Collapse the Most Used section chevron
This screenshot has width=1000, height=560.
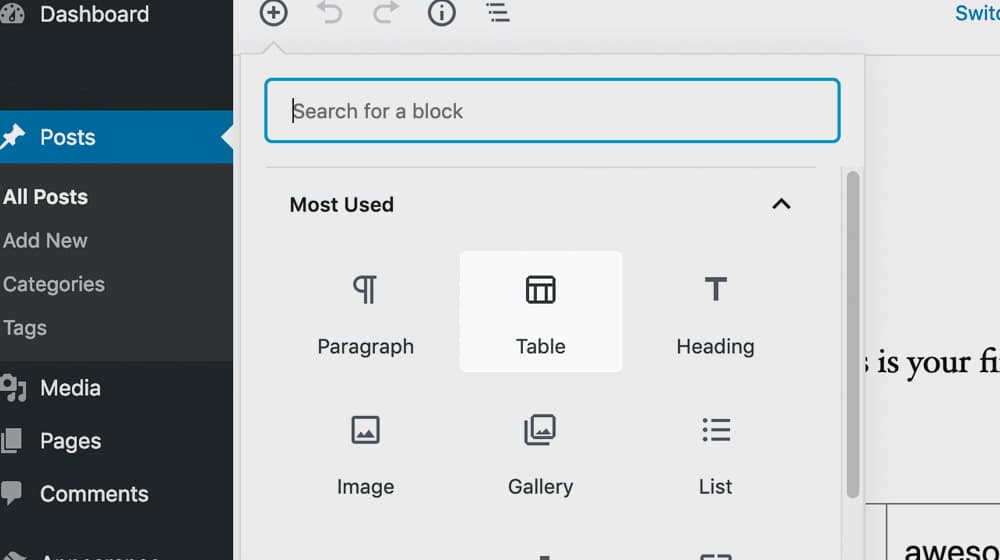tap(781, 204)
